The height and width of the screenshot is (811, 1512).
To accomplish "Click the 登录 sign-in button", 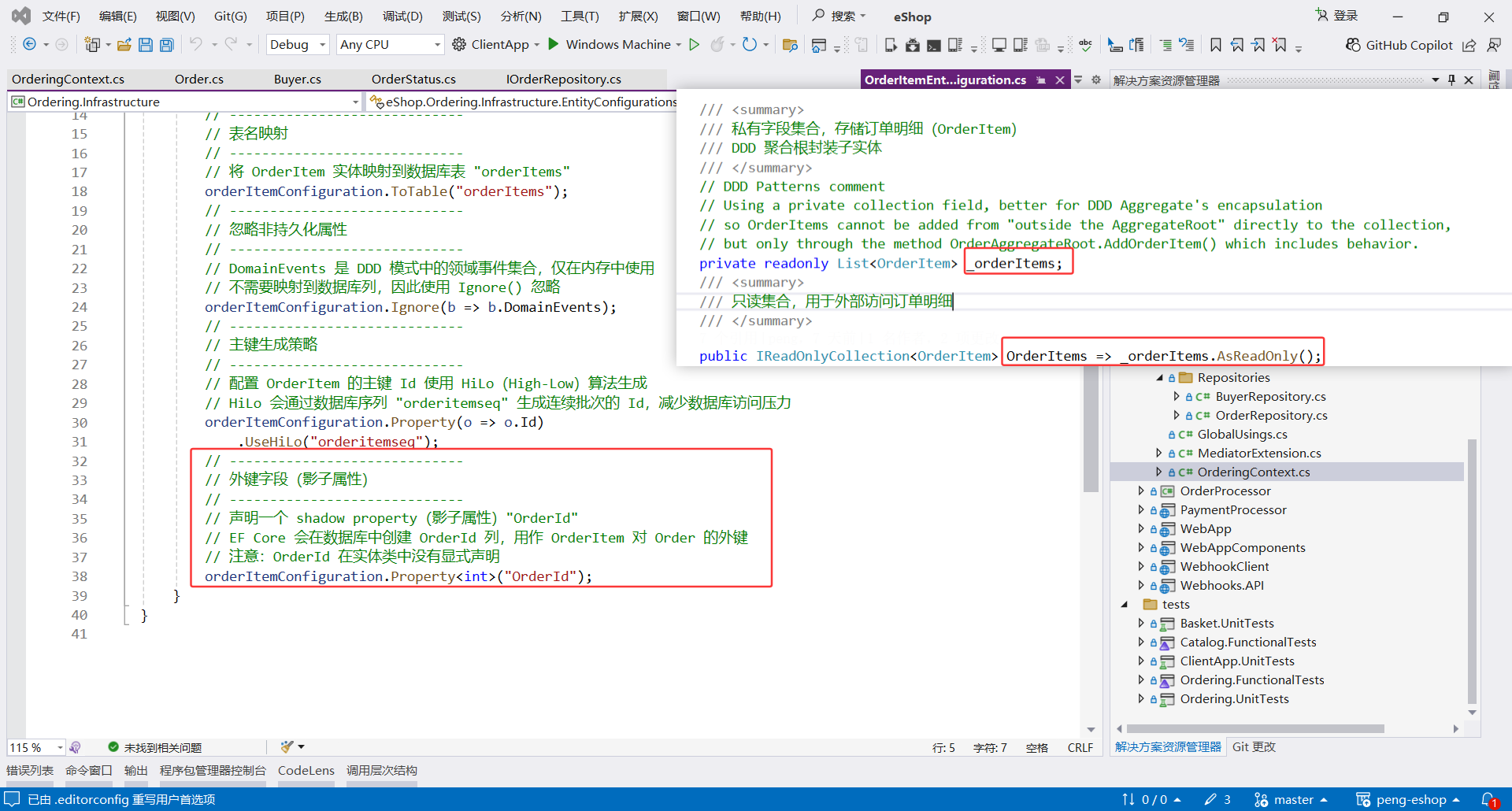I will tap(1337, 16).
